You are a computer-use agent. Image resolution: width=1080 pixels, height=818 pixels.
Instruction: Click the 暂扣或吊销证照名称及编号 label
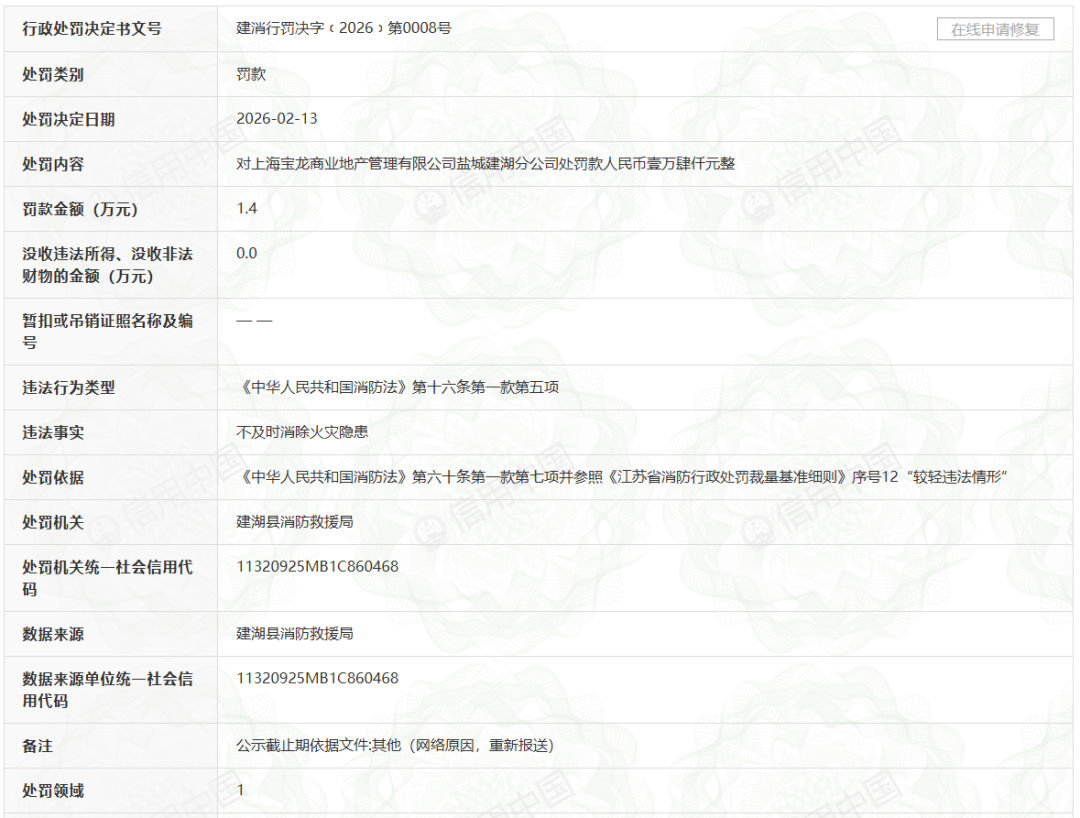coord(107,331)
